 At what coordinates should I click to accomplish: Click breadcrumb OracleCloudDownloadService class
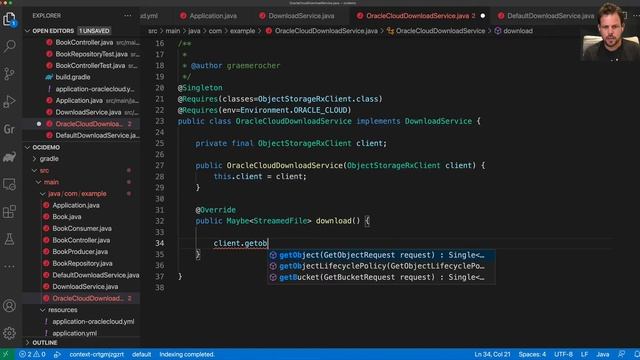click(x=440, y=31)
